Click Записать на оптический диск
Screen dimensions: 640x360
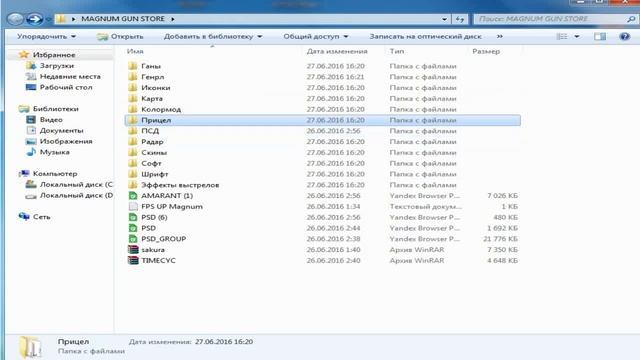[x=425, y=36]
